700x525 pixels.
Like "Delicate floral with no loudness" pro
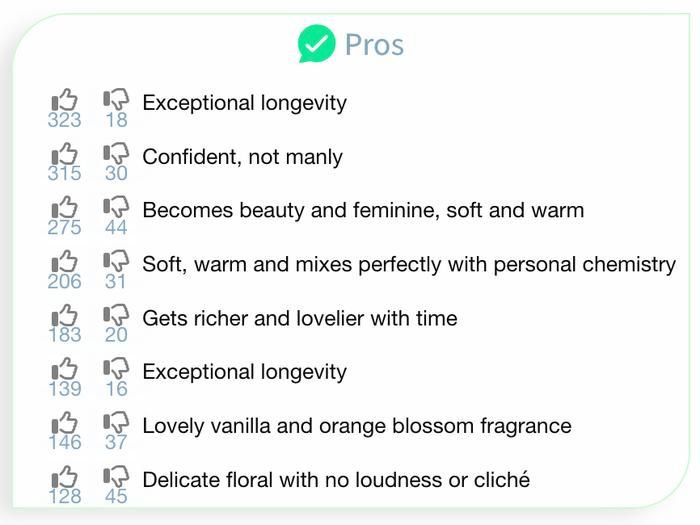65,477
